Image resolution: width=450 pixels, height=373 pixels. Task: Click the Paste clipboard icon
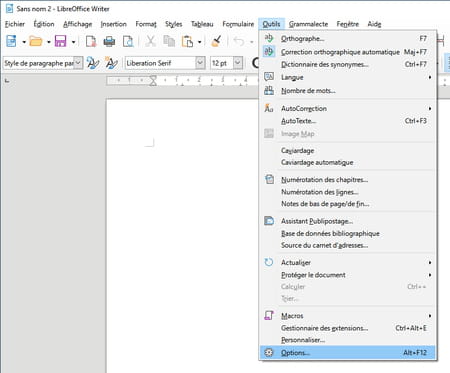coord(187,41)
